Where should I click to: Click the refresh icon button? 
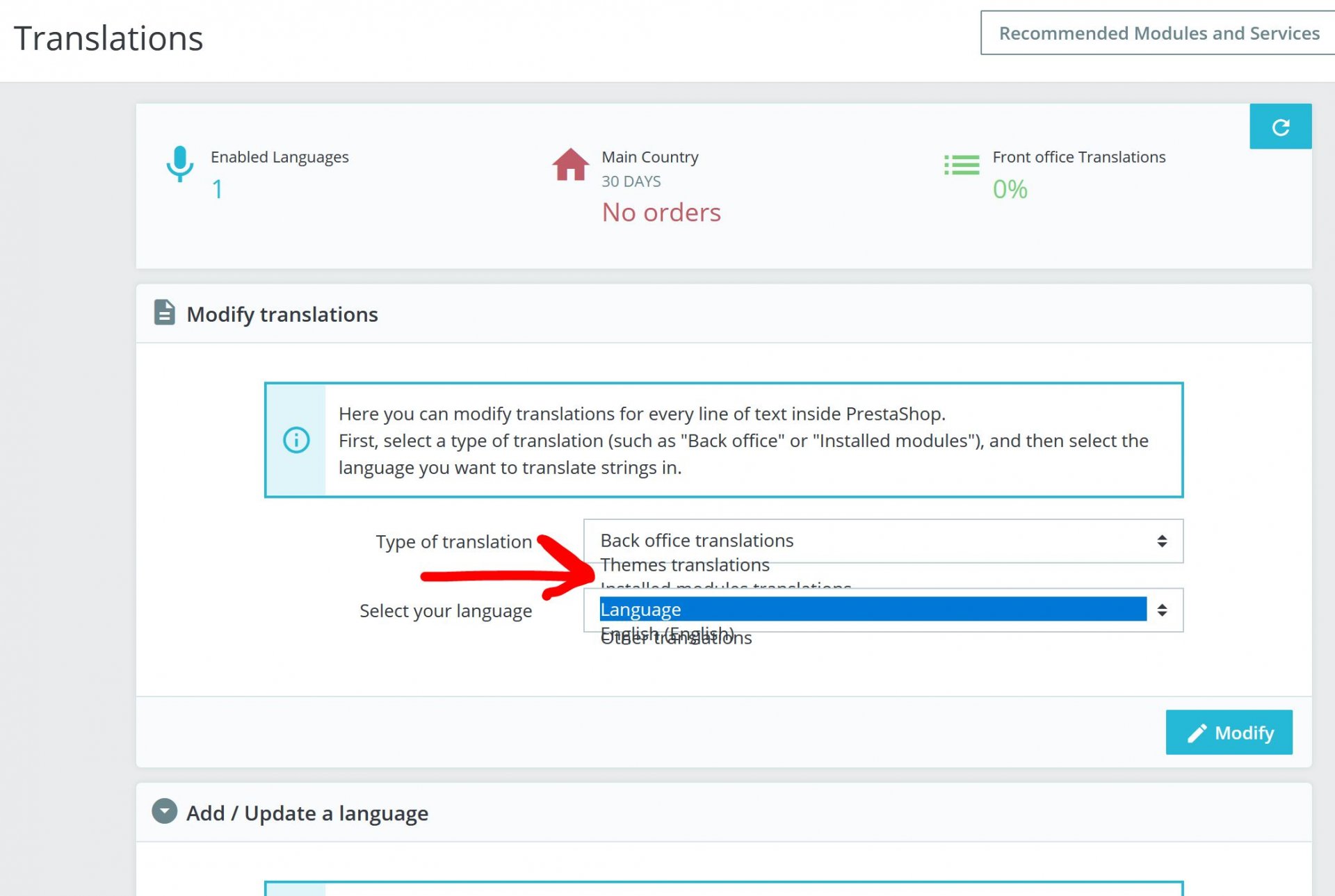point(1280,127)
